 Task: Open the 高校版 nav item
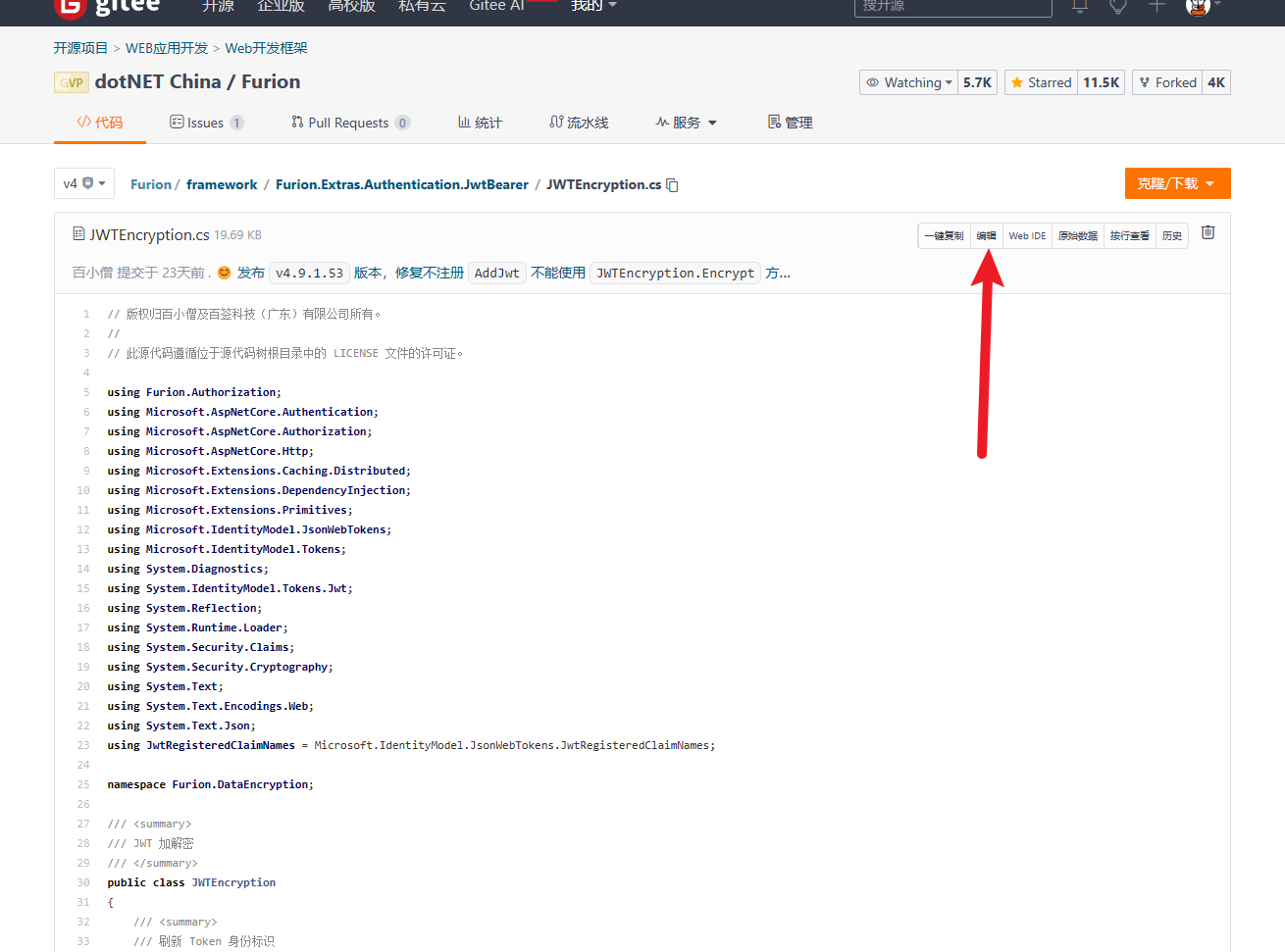click(351, 6)
